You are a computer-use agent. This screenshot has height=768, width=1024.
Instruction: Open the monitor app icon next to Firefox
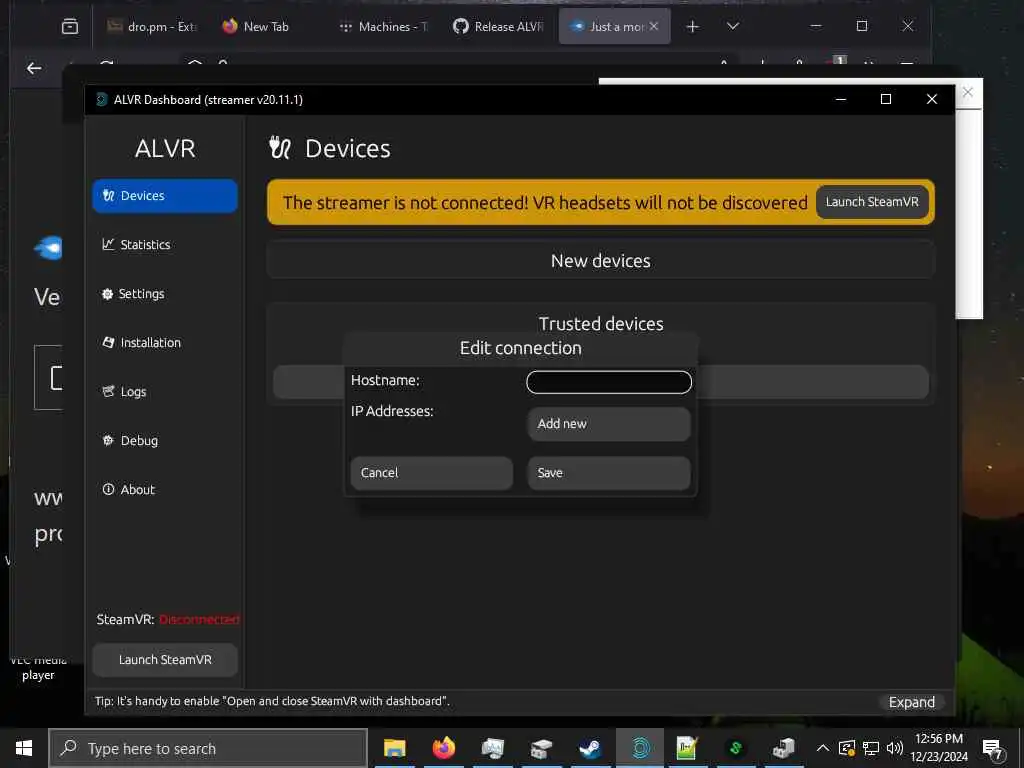click(492, 748)
